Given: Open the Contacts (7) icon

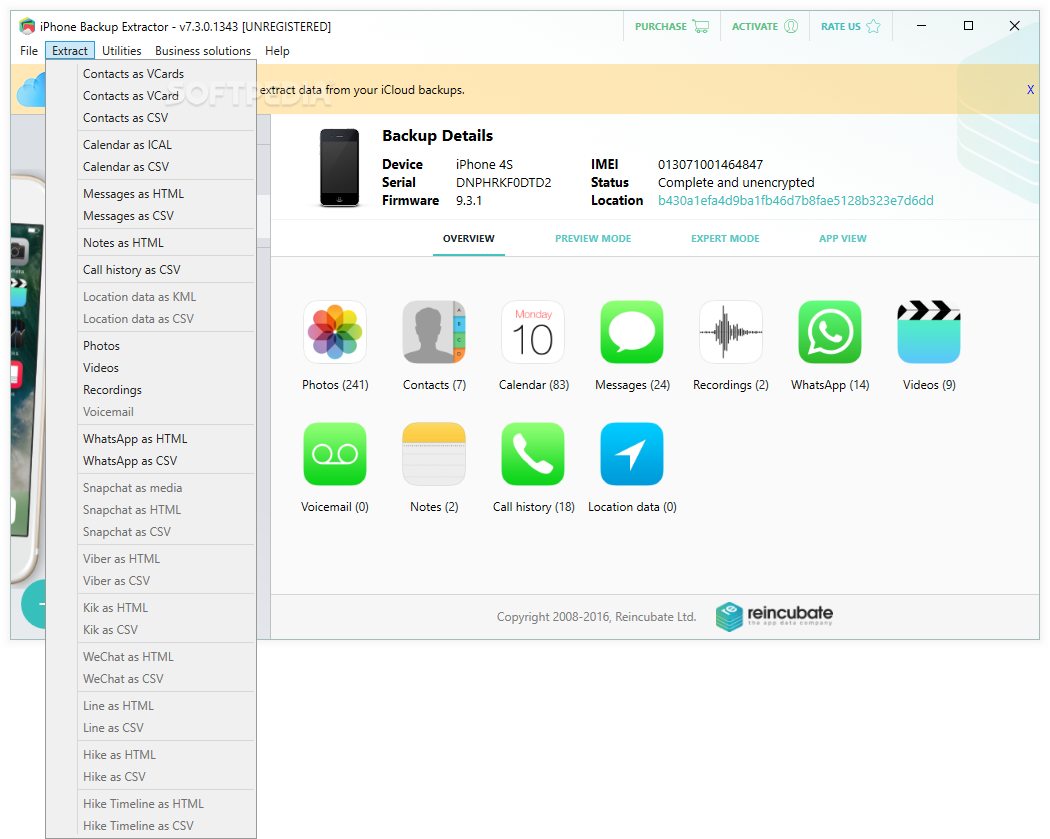Looking at the screenshot, I should click(x=434, y=332).
